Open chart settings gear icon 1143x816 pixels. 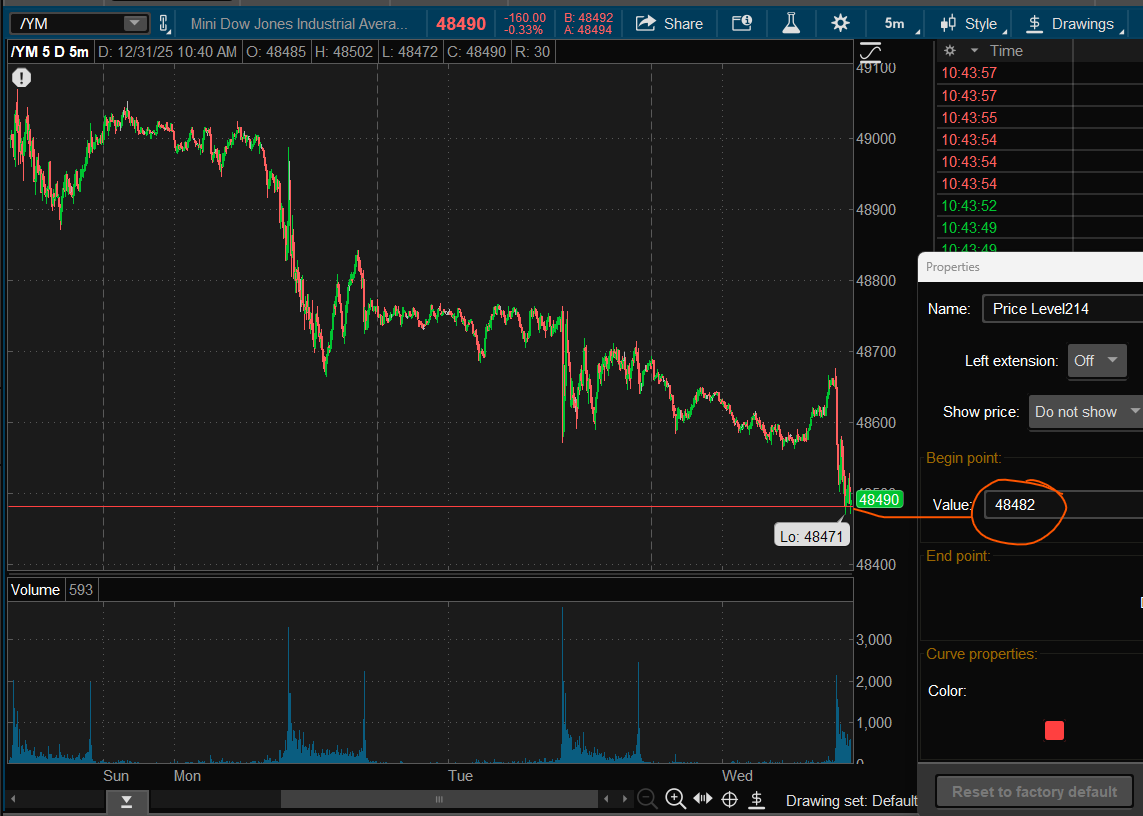[840, 23]
